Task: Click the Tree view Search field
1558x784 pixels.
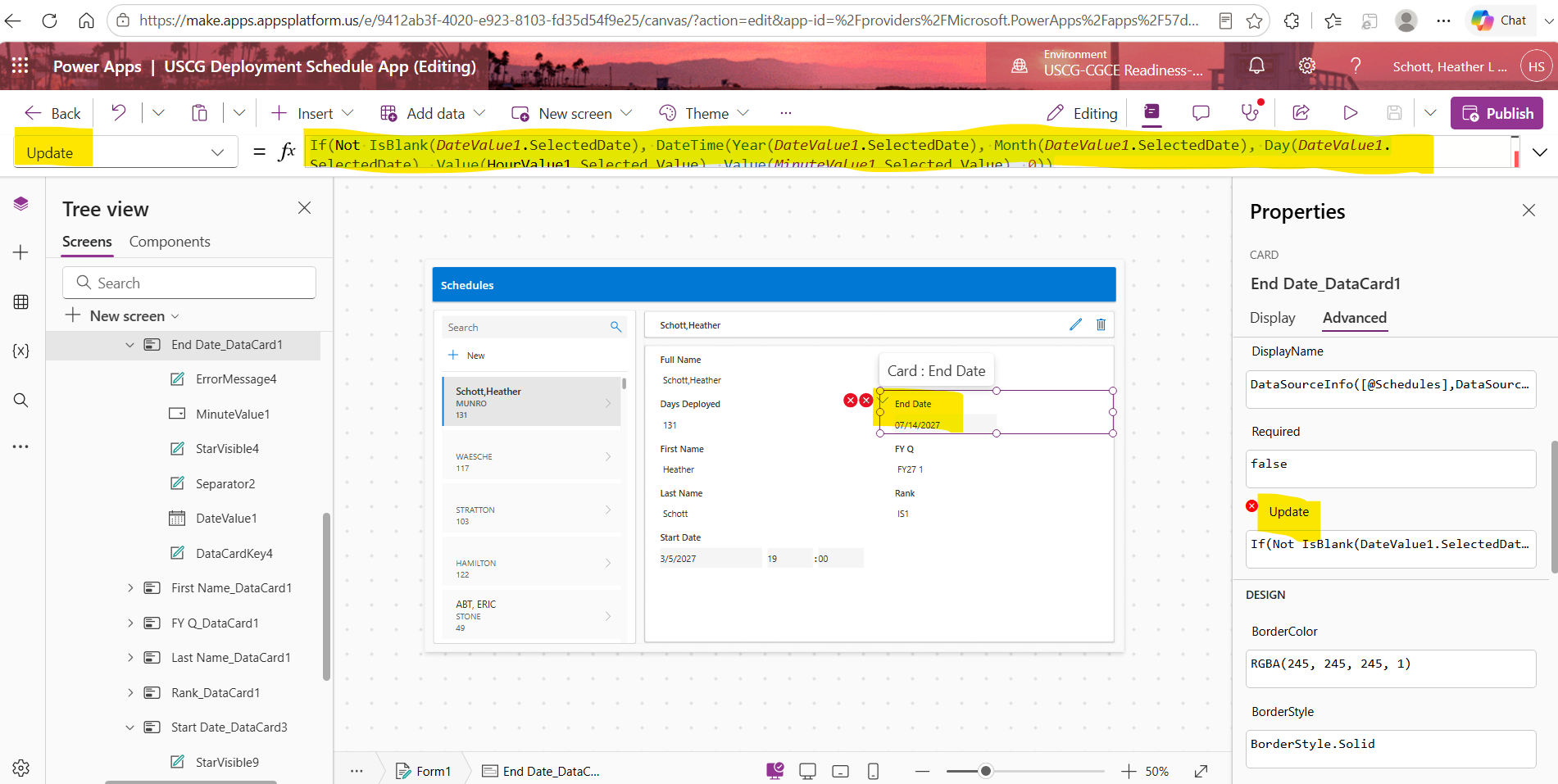Action: 189,283
